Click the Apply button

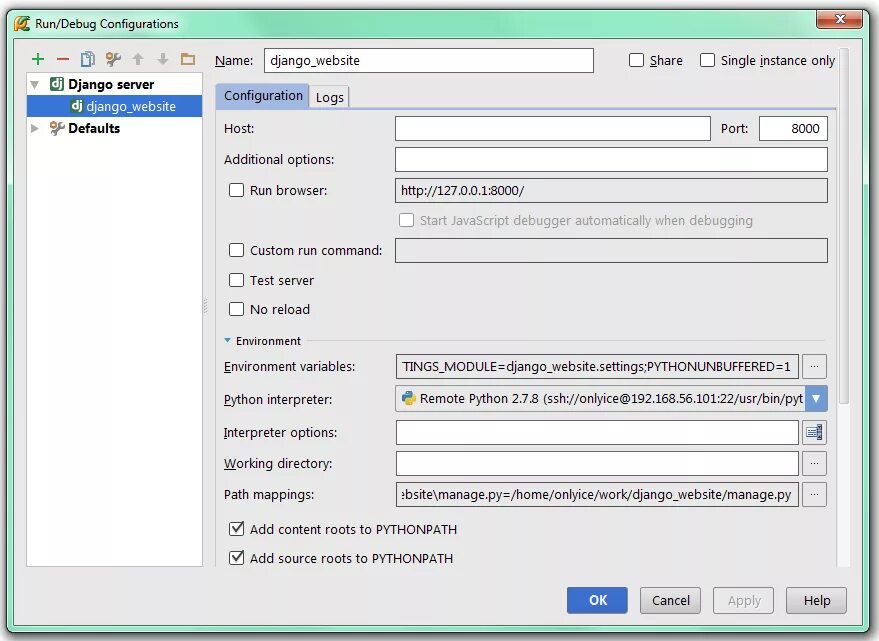tap(743, 600)
